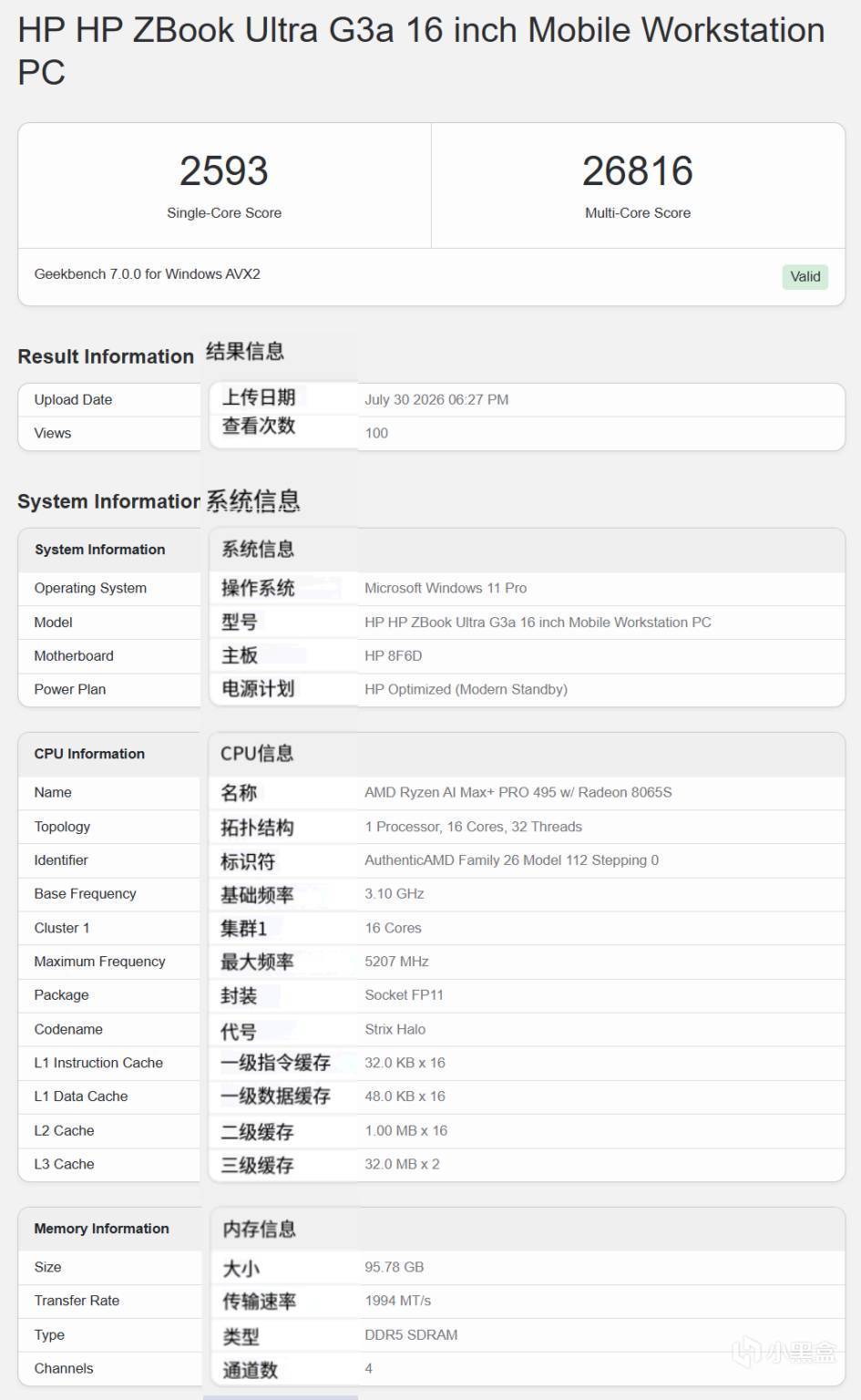Image resolution: width=861 pixels, height=1400 pixels.
Task: Click L2 cache value '1.00 MB x 16'
Action: coord(405,1130)
